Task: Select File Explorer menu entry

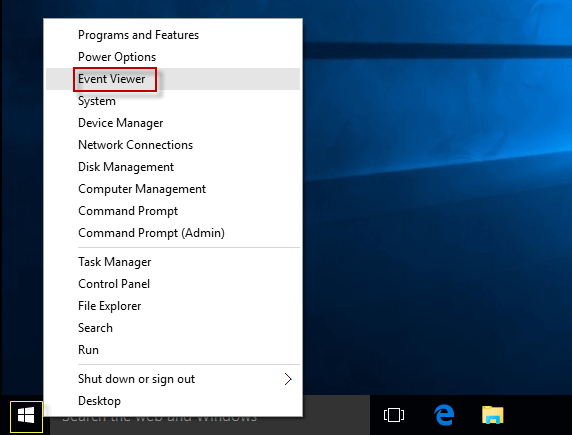Action: click(x=173, y=306)
